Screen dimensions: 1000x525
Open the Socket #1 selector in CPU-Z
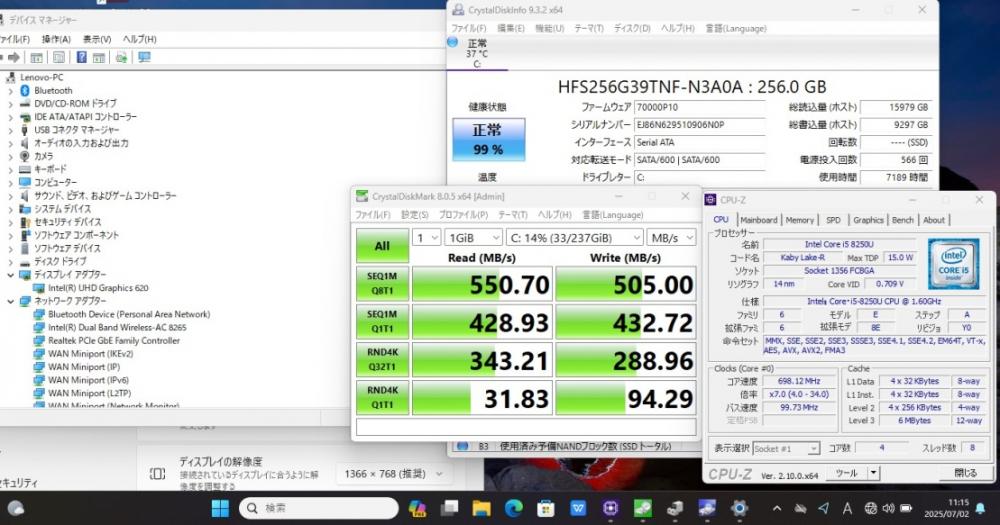786,449
